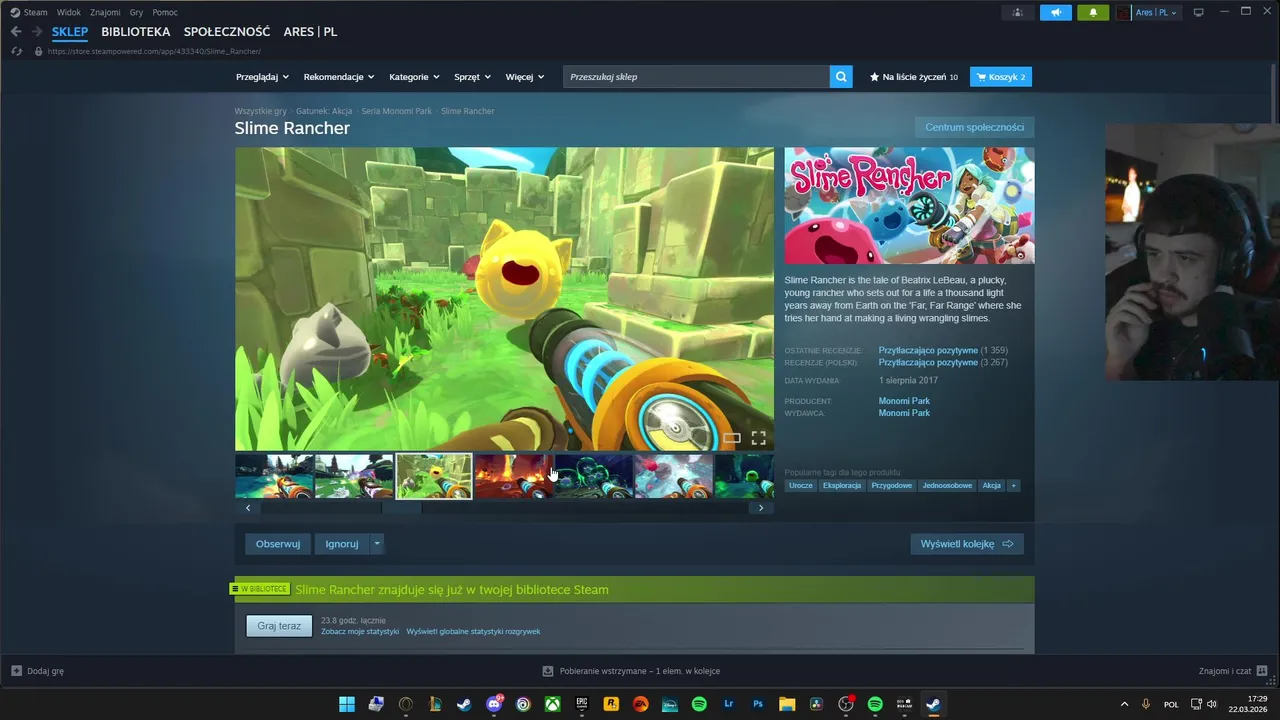Open the Widok menu
The width and height of the screenshot is (1280, 720).
[69, 12]
